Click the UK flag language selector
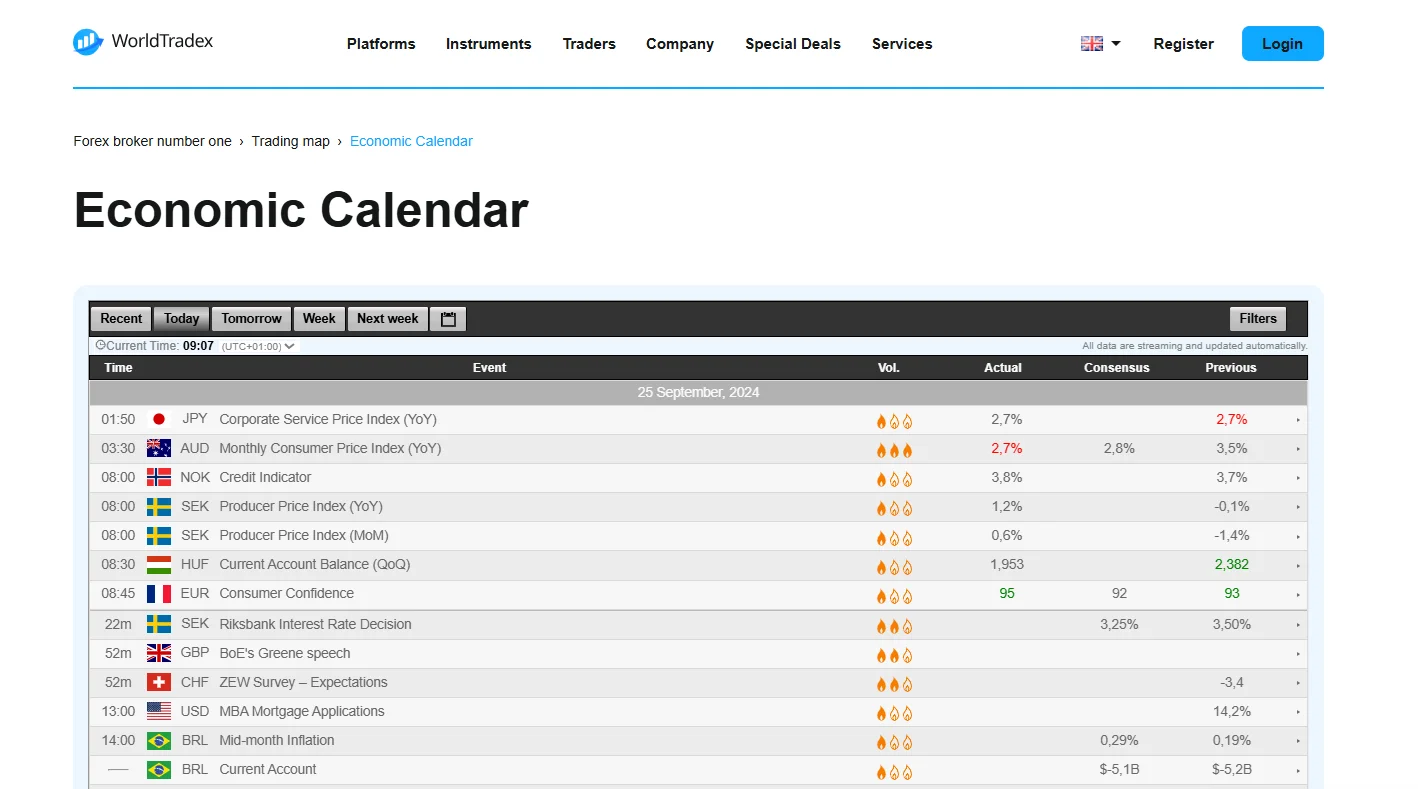This screenshot has width=1418, height=789. [1092, 43]
